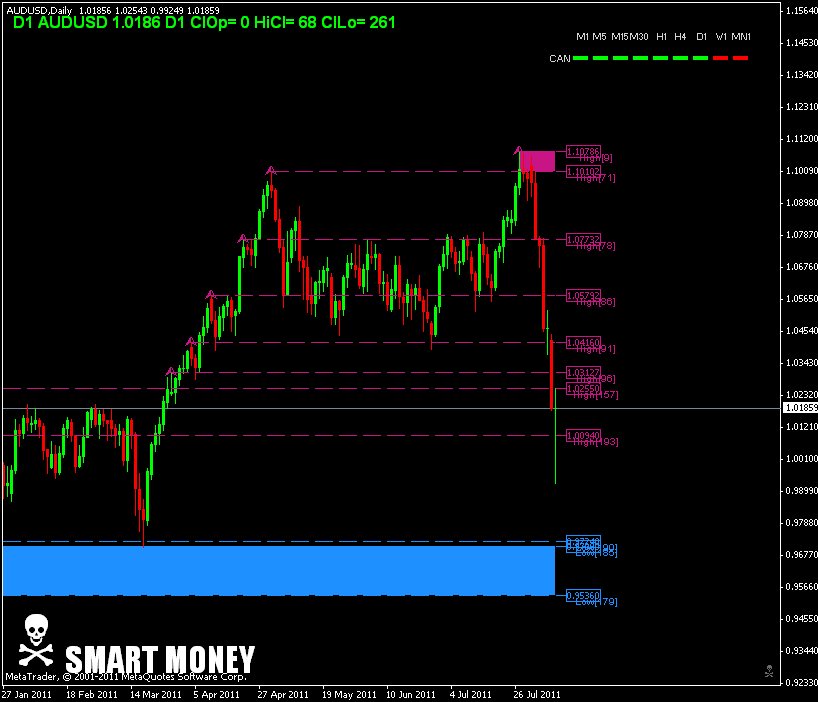Click the 18 Feb 2011 date label
Viewport: 818px width, 702px height.
[92, 694]
